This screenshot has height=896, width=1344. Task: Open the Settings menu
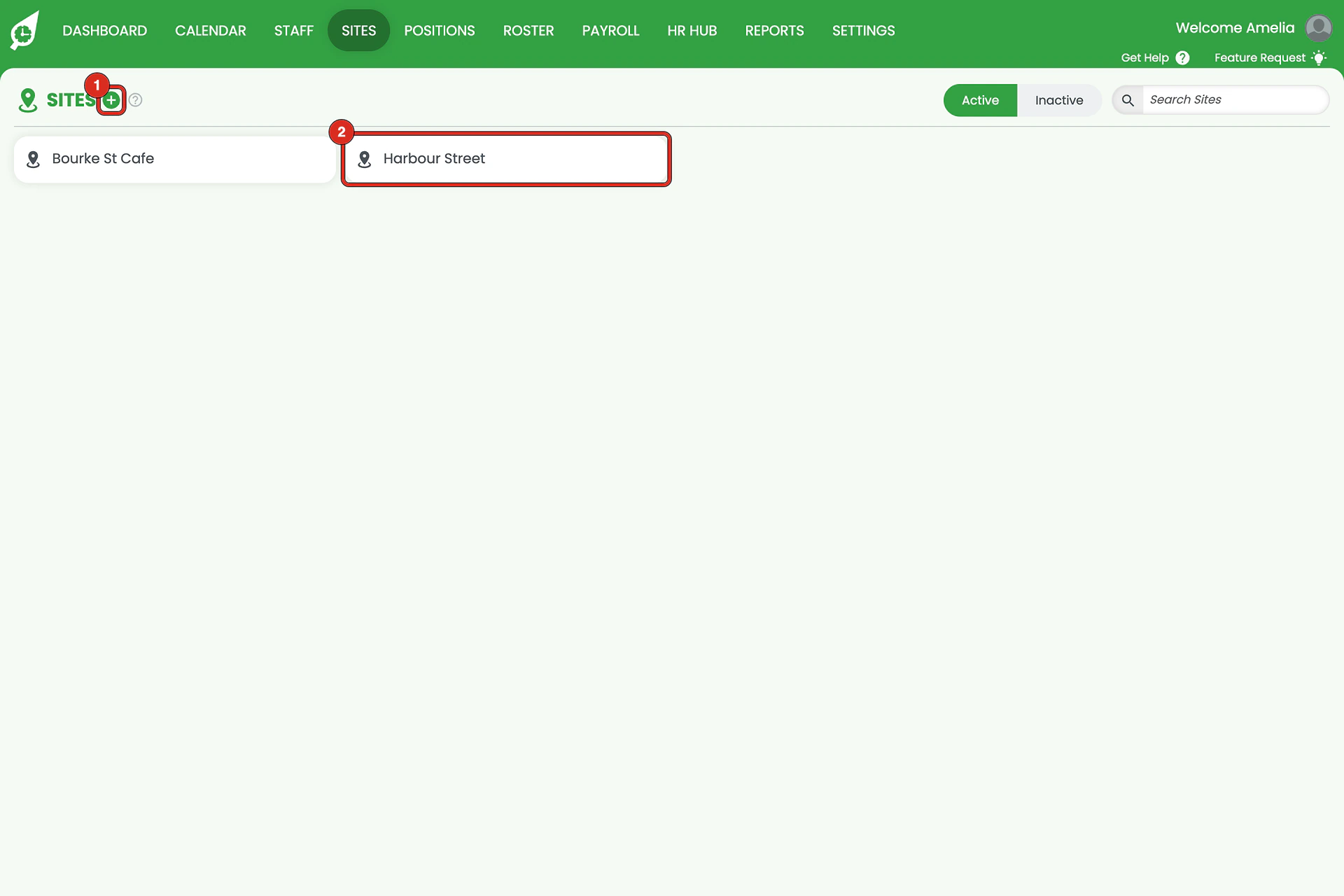pos(863,30)
